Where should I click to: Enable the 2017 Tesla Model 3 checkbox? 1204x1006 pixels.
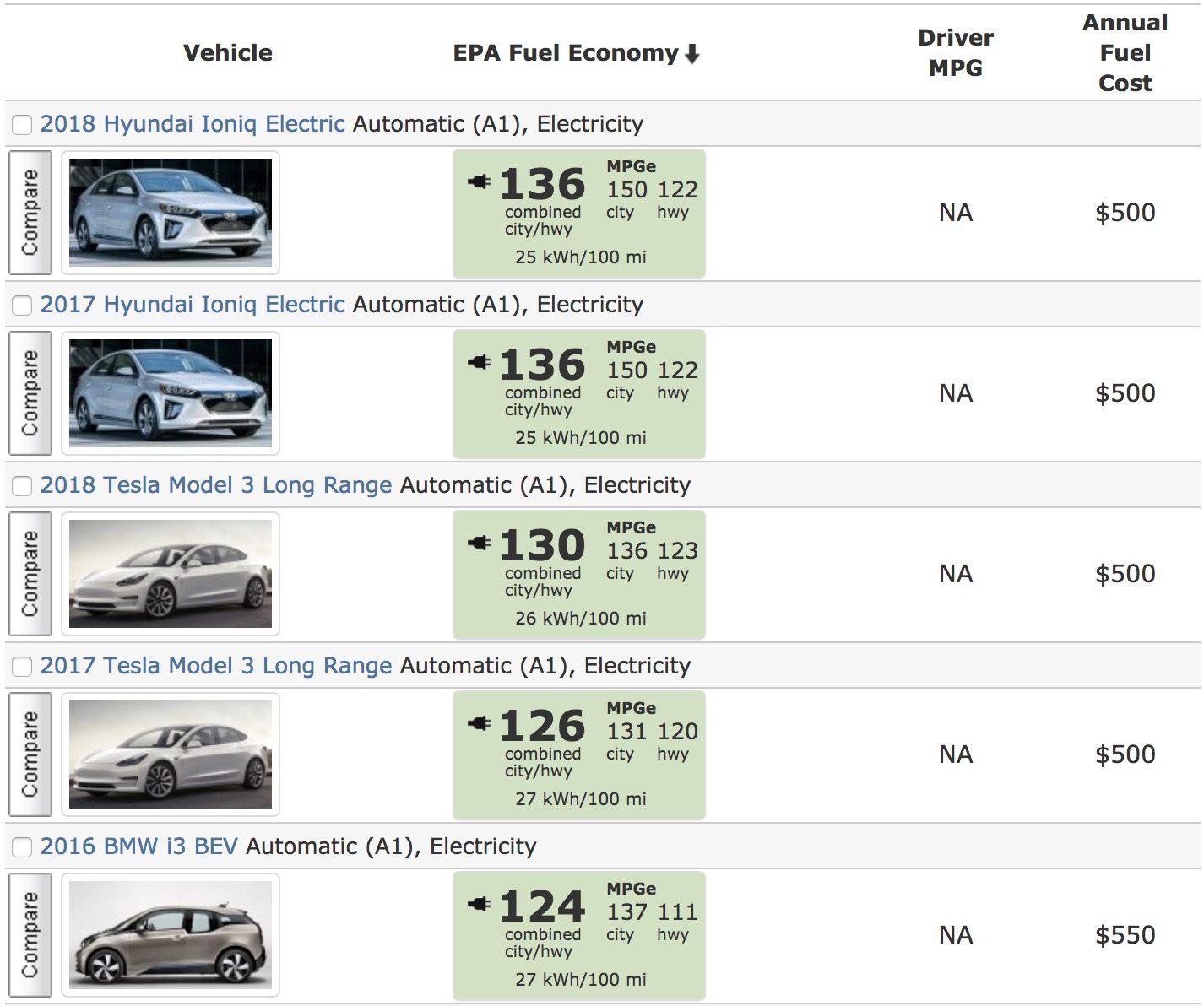22,667
